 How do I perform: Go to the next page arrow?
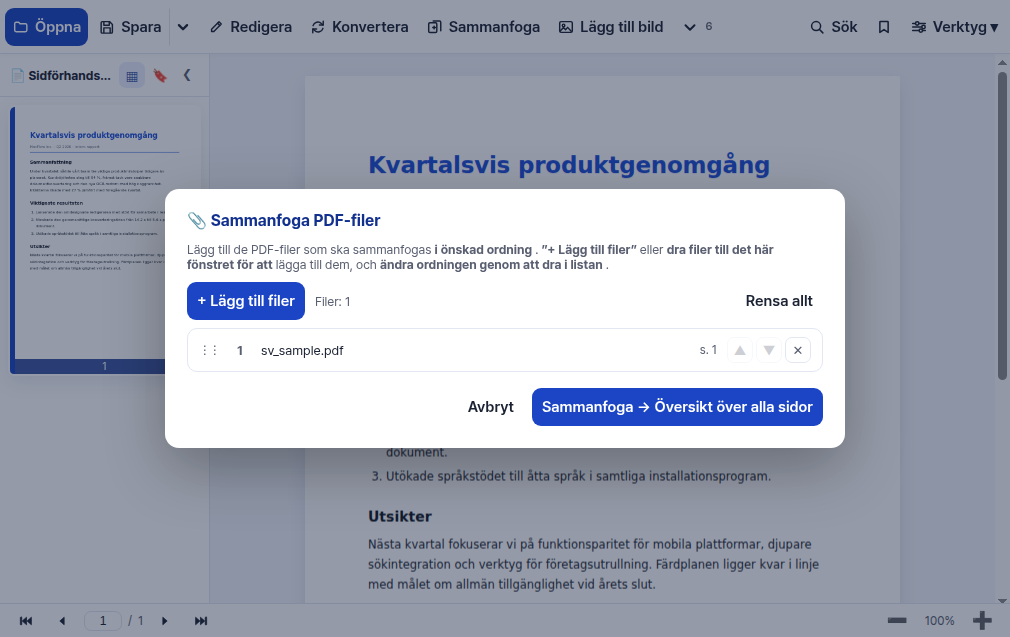[164, 621]
